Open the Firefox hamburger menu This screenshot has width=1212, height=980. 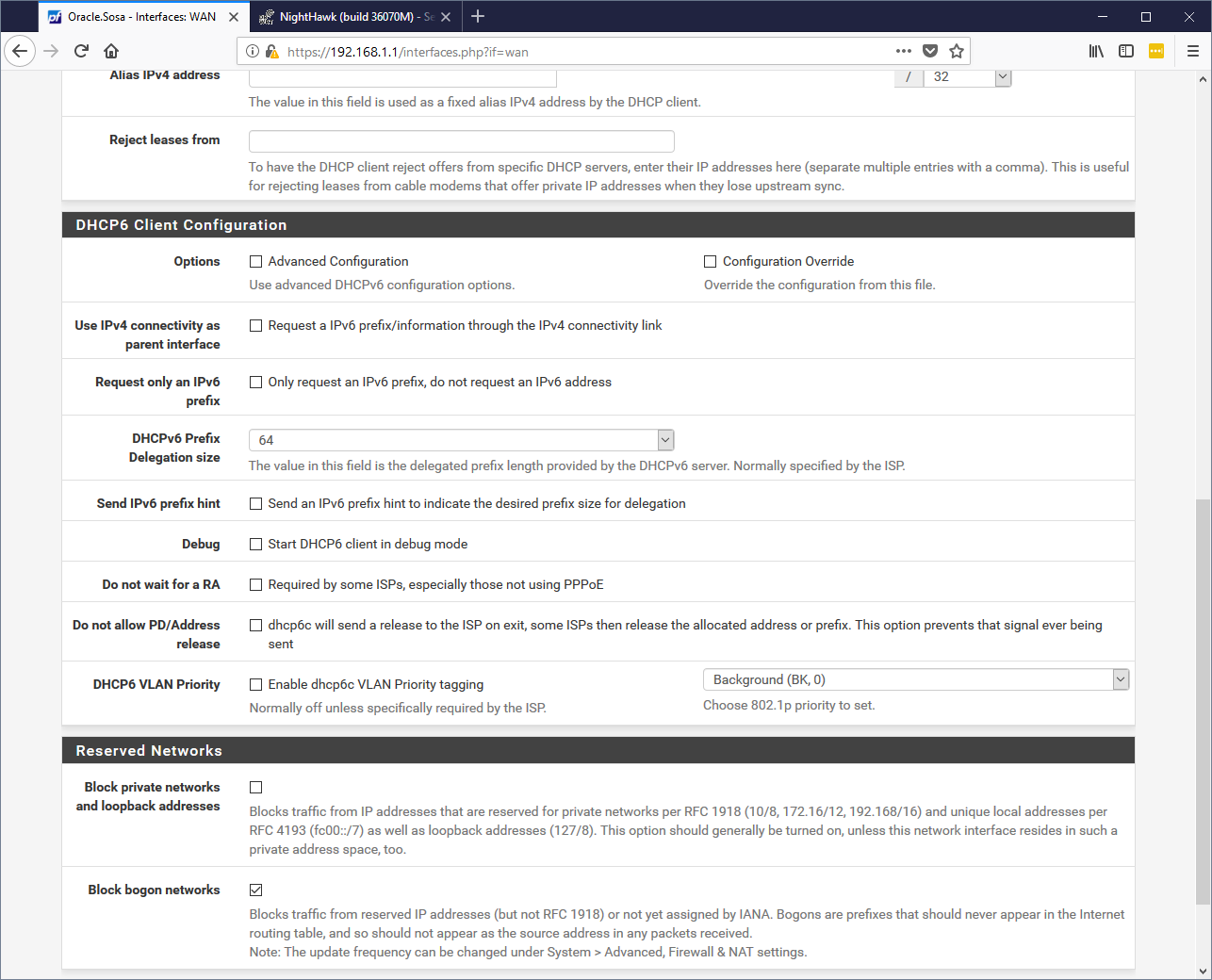point(1192,51)
